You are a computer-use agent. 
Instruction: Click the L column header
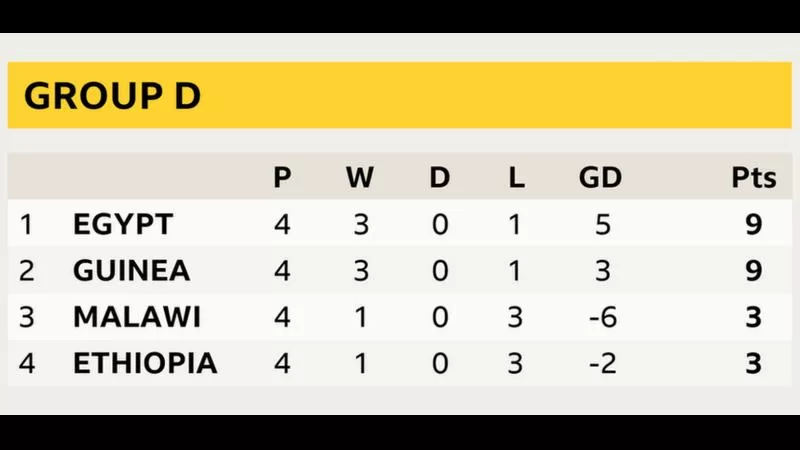point(515,178)
